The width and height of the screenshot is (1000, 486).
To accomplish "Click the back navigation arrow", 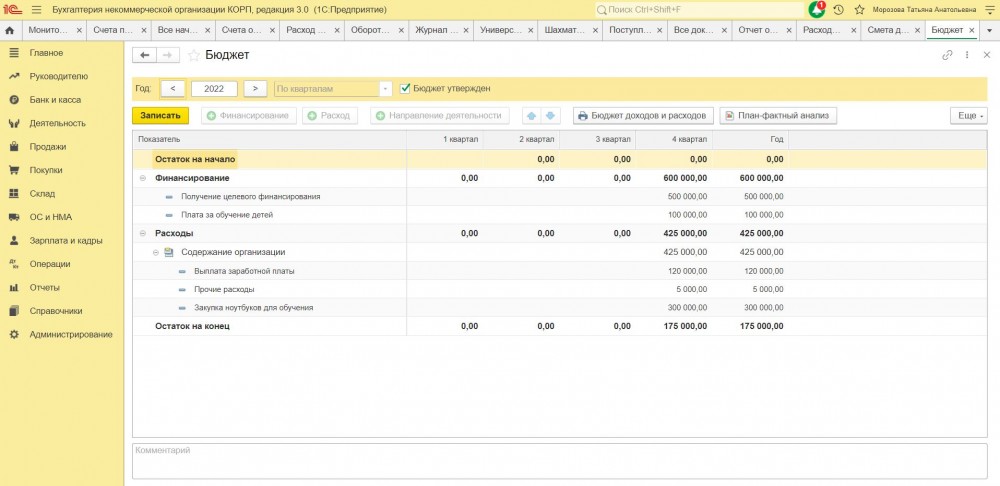I will [x=146, y=55].
